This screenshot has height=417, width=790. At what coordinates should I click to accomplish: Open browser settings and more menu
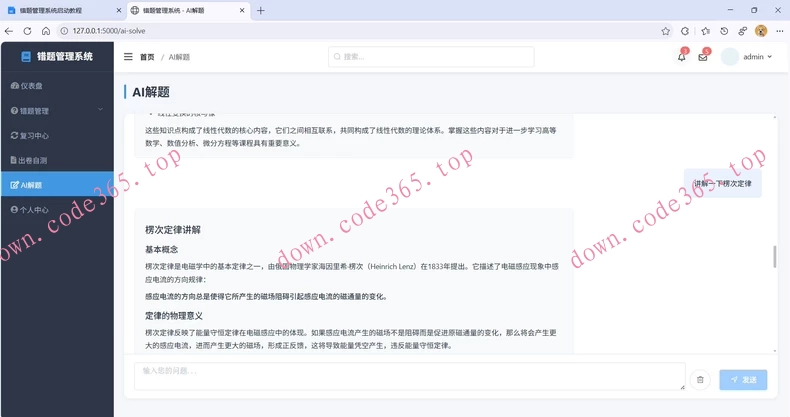pos(779,31)
